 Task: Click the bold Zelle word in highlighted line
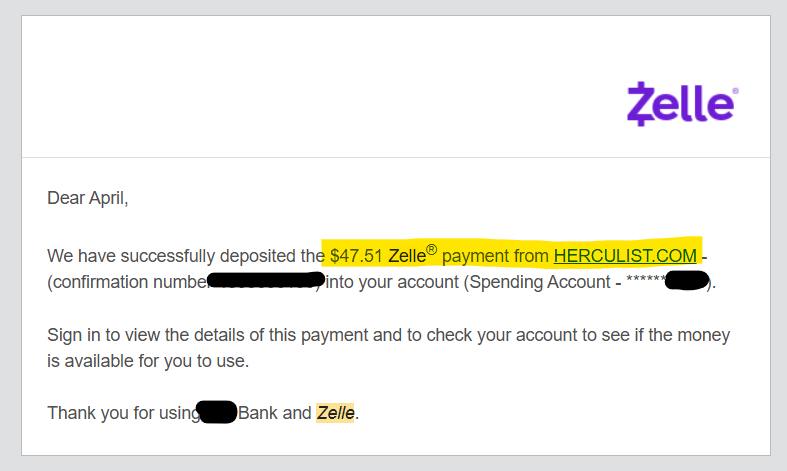(407, 256)
